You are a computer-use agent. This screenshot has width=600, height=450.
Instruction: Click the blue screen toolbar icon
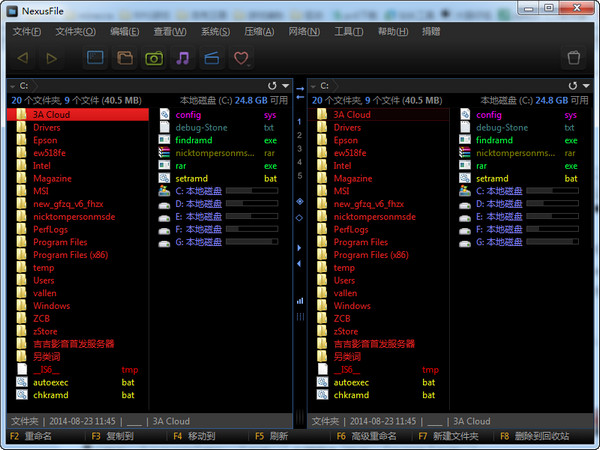point(95,59)
